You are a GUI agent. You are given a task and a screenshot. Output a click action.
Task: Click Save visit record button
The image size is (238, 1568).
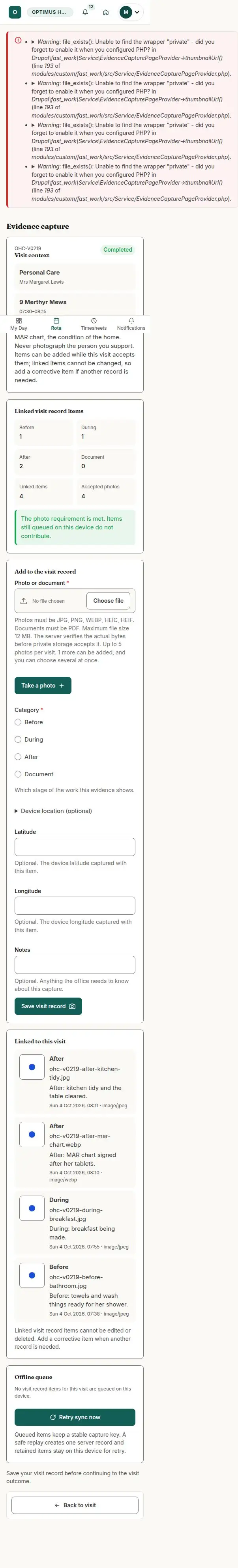click(x=48, y=1006)
